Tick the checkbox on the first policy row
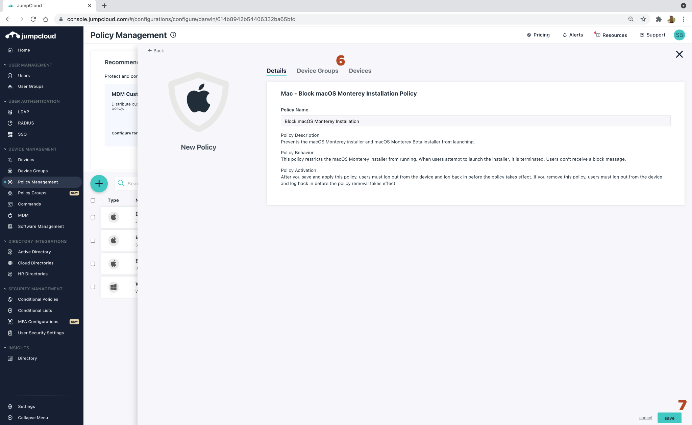This screenshot has height=425, width=692. (x=94, y=216)
